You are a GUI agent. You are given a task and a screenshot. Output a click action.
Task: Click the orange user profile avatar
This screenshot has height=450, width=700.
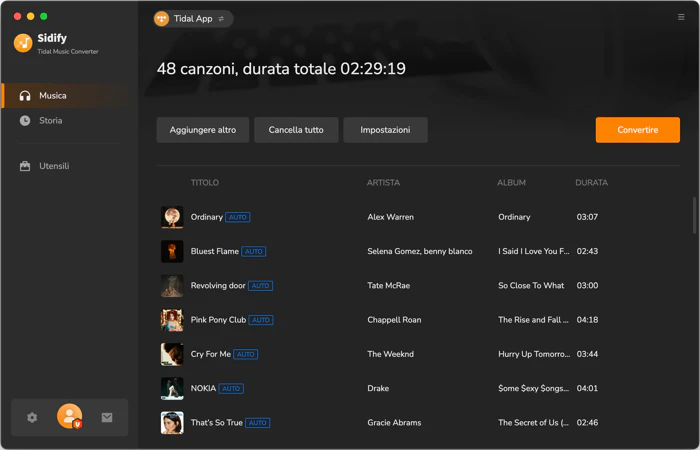[70, 416]
